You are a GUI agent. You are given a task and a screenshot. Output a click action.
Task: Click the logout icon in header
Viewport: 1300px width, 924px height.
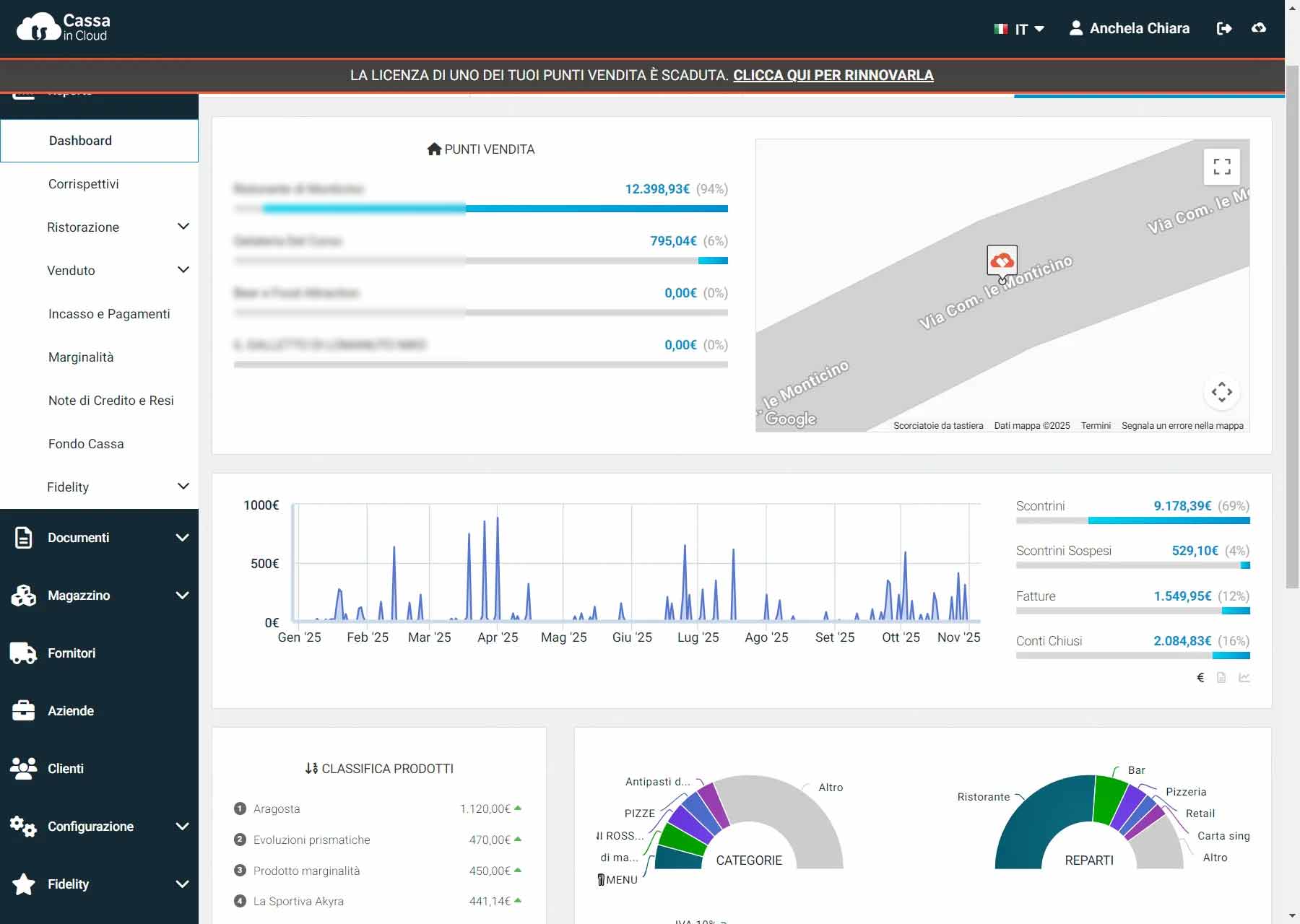tap(1223, 28)
